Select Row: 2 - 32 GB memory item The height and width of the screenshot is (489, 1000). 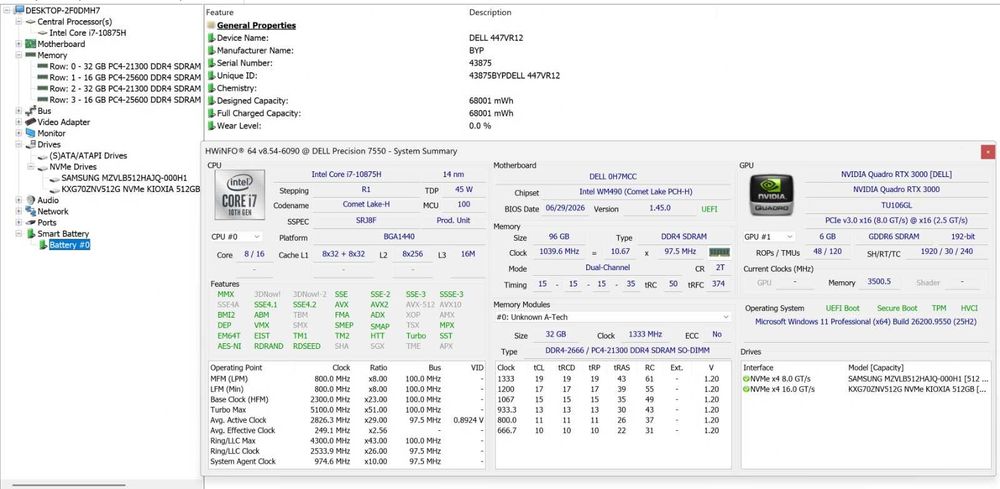(x=125, y=89)
